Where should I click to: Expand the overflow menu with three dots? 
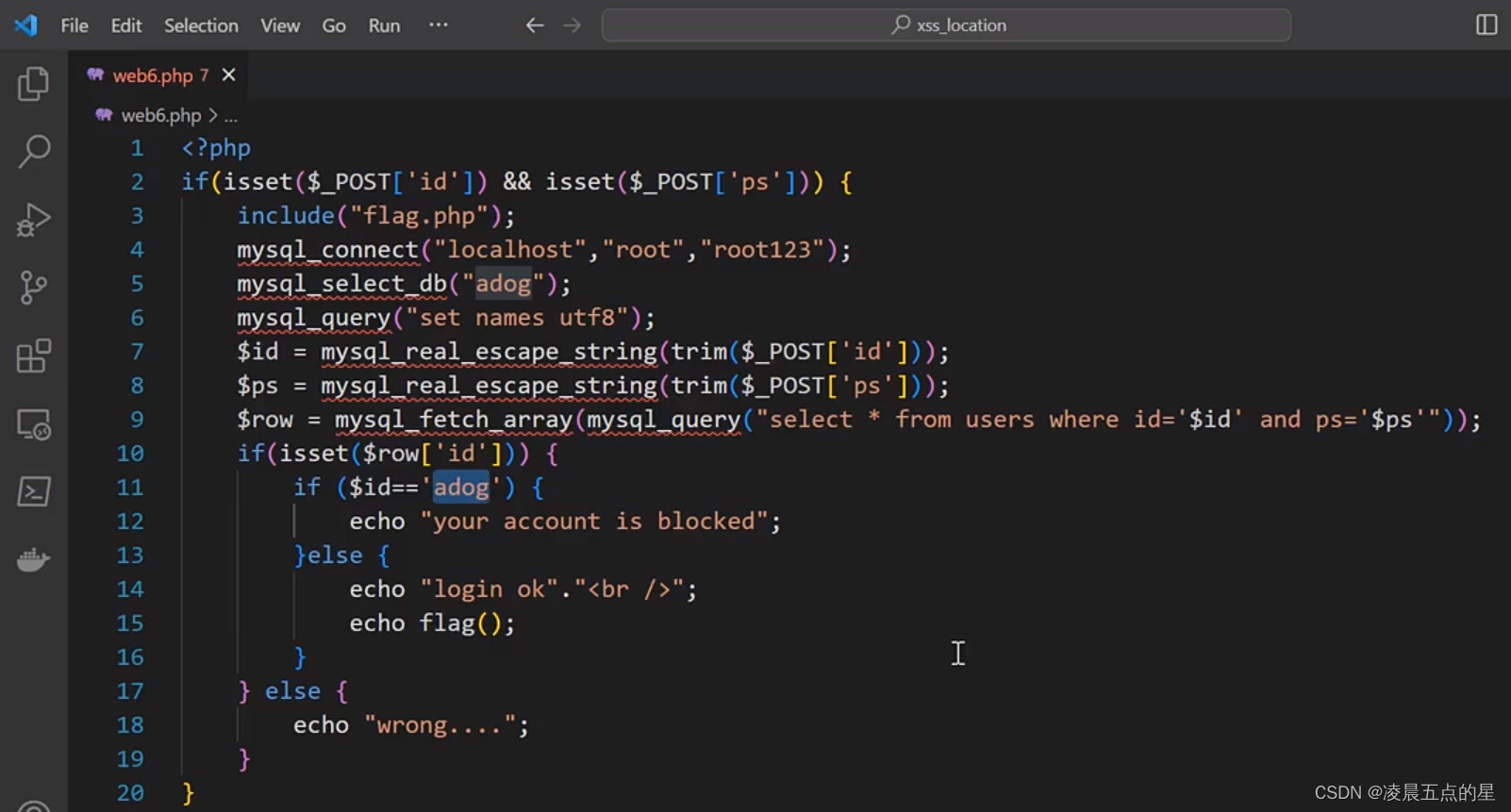point(439,25)
